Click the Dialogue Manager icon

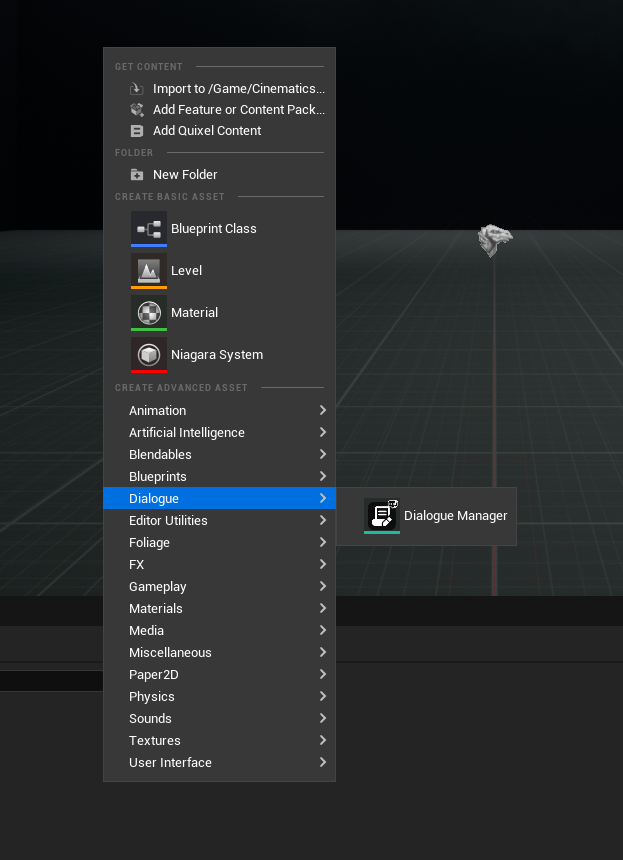point(381,515)
